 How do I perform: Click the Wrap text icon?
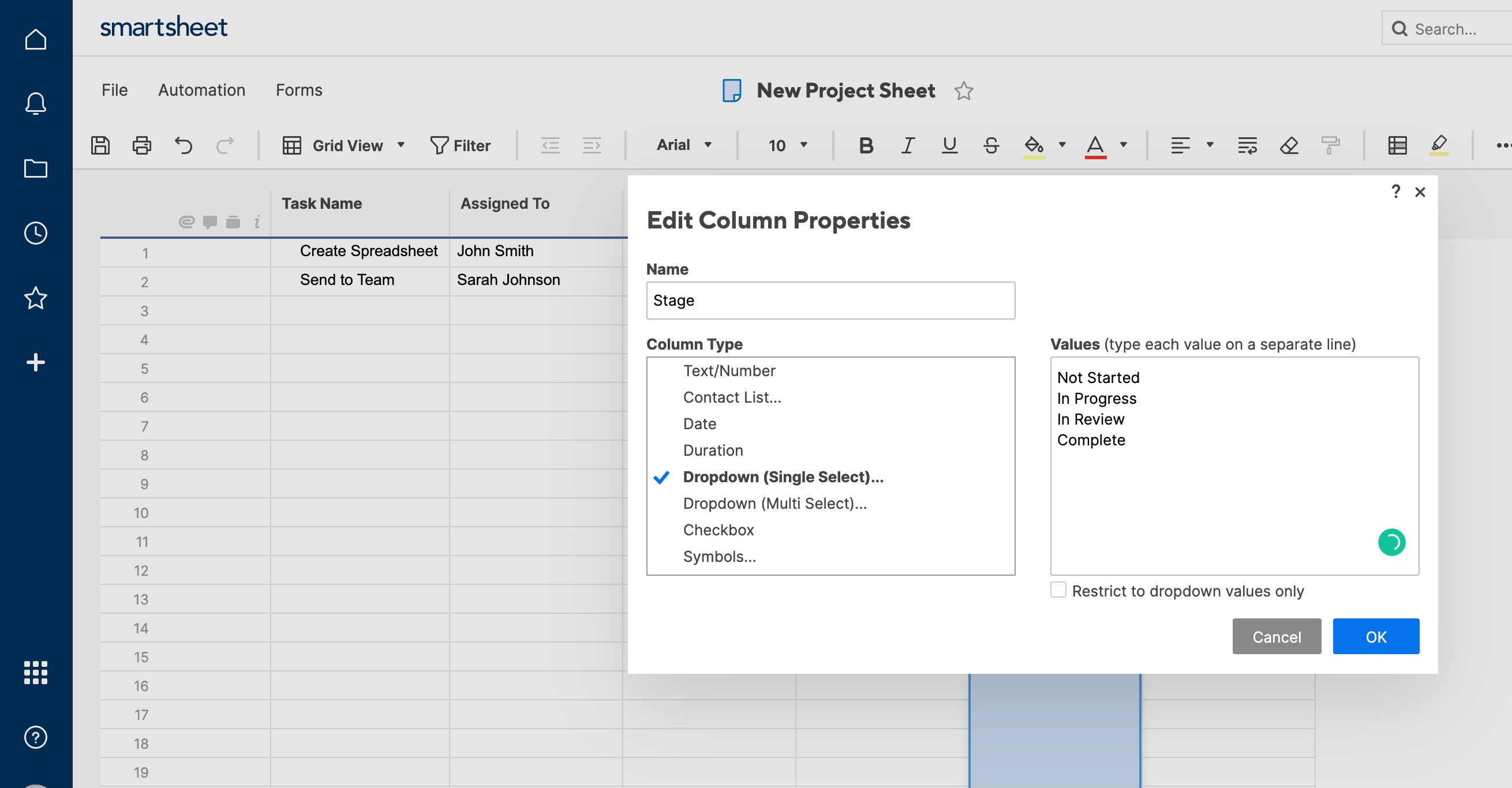tap(1247, 145)
